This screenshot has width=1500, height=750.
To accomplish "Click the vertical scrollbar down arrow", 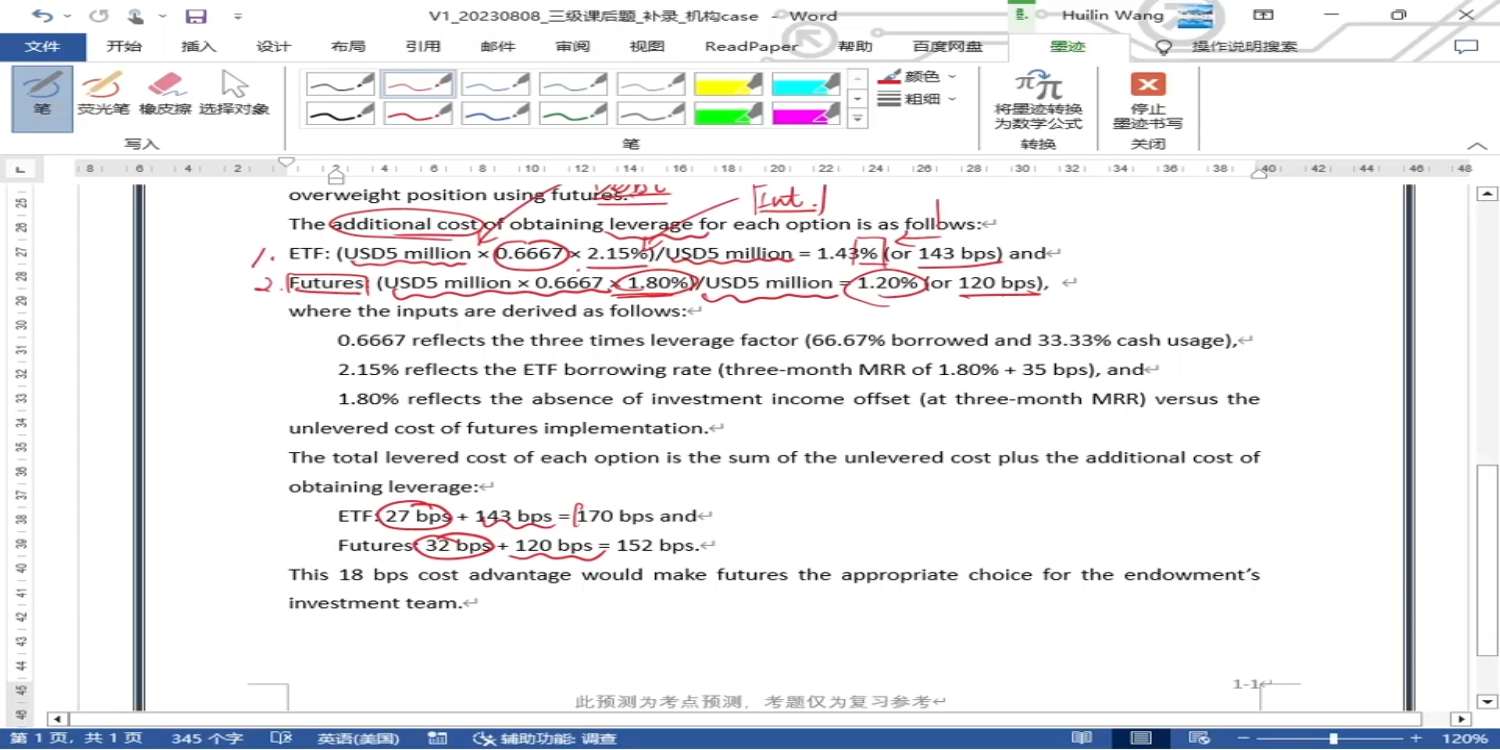I will 1487,701.
